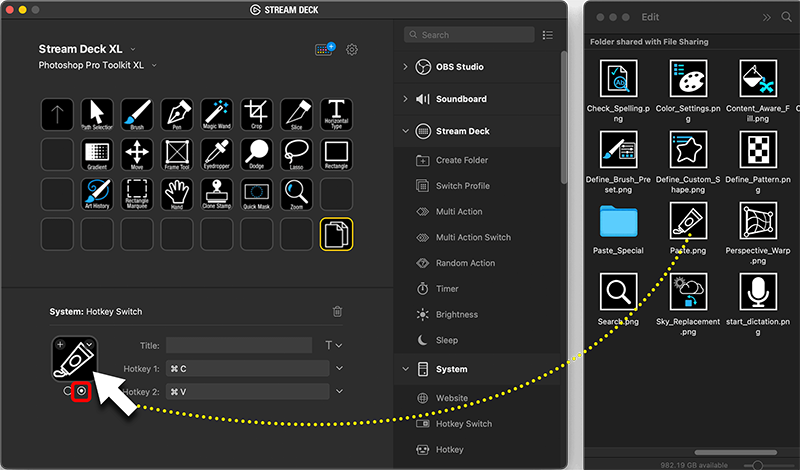Screen dimensions: 800x470
Task: Open the title font style dropdown
Action: coord(334,345)
